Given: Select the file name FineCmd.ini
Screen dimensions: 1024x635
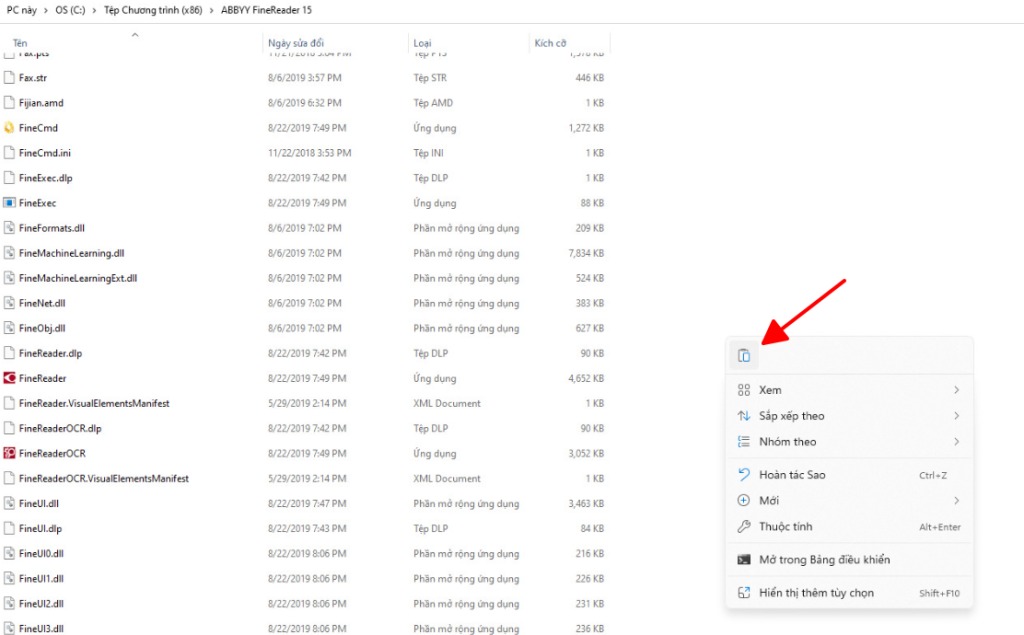Looking at the screenshot, I should pos(44,153).
